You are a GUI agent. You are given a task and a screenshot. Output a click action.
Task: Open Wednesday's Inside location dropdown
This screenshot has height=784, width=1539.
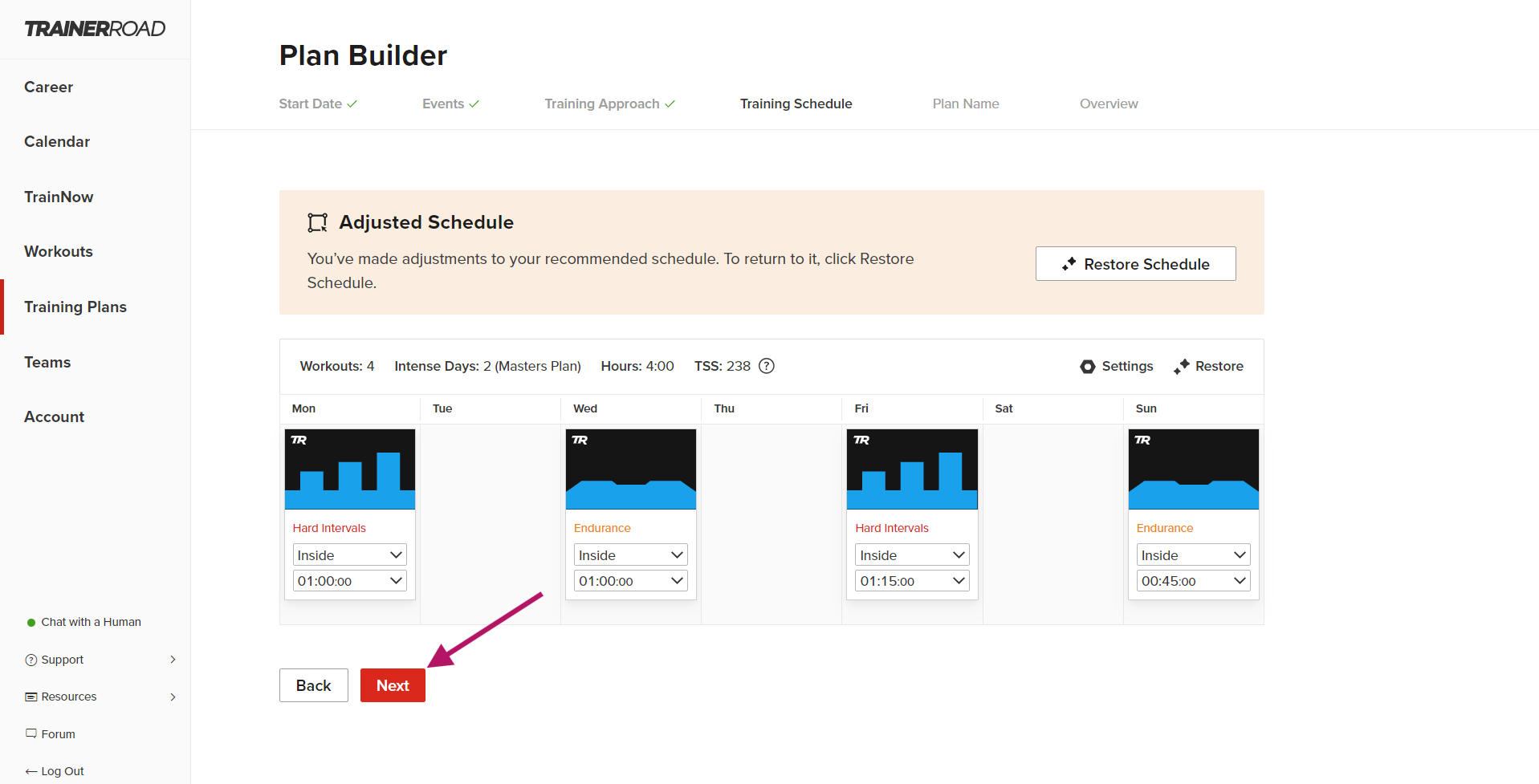pyautogui.click(x=631, y=554)
